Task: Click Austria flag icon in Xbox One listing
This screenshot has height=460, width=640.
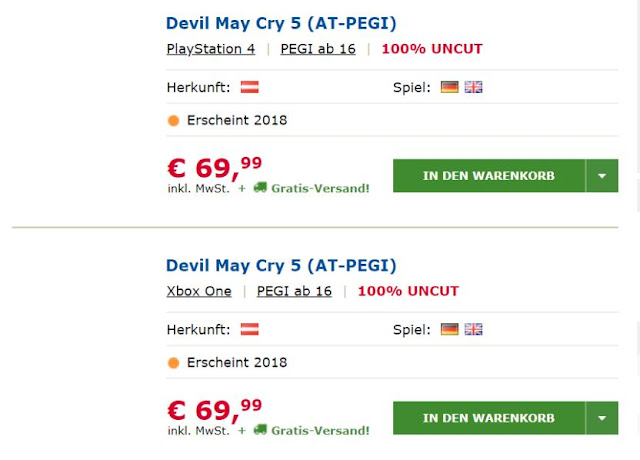Action: coord(250,329)
